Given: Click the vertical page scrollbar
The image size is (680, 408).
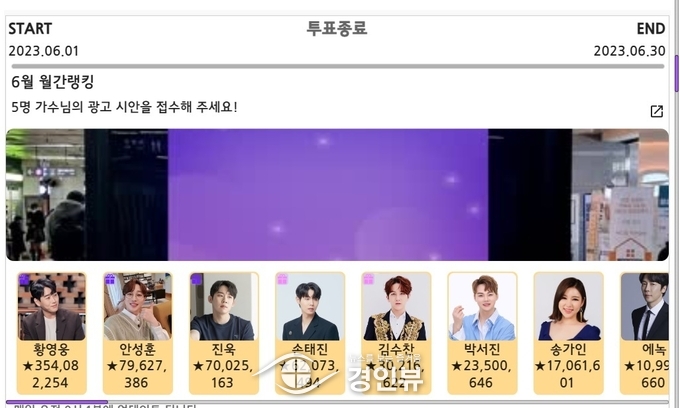Looking at the screenshot, I should (676, 74).
